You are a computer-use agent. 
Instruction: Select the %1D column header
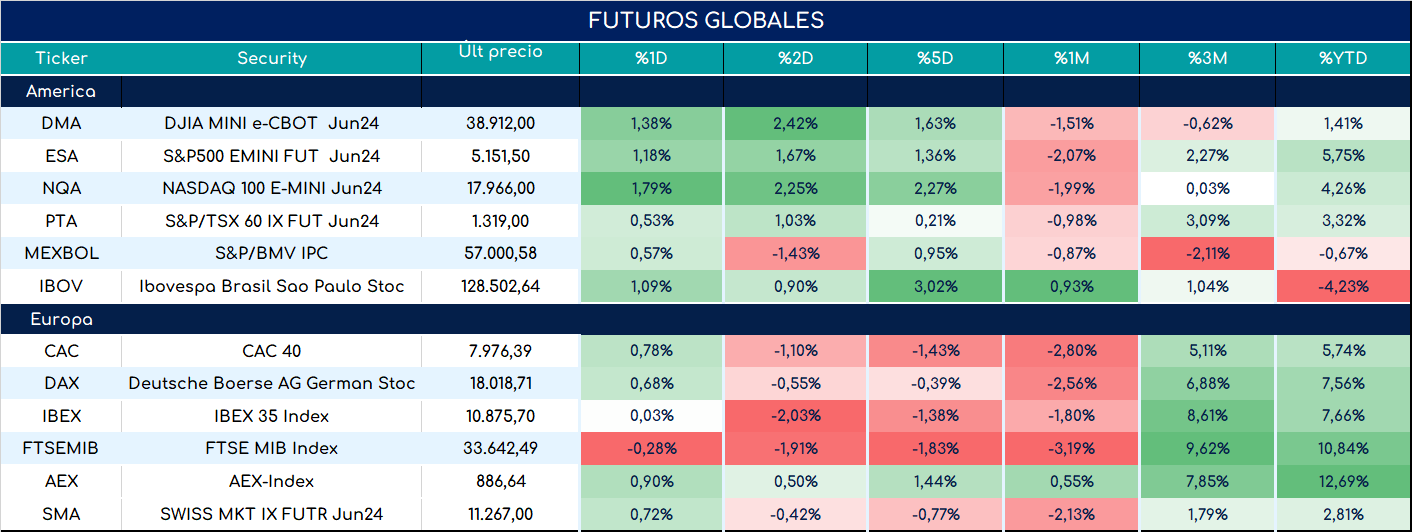coord(651,58)
